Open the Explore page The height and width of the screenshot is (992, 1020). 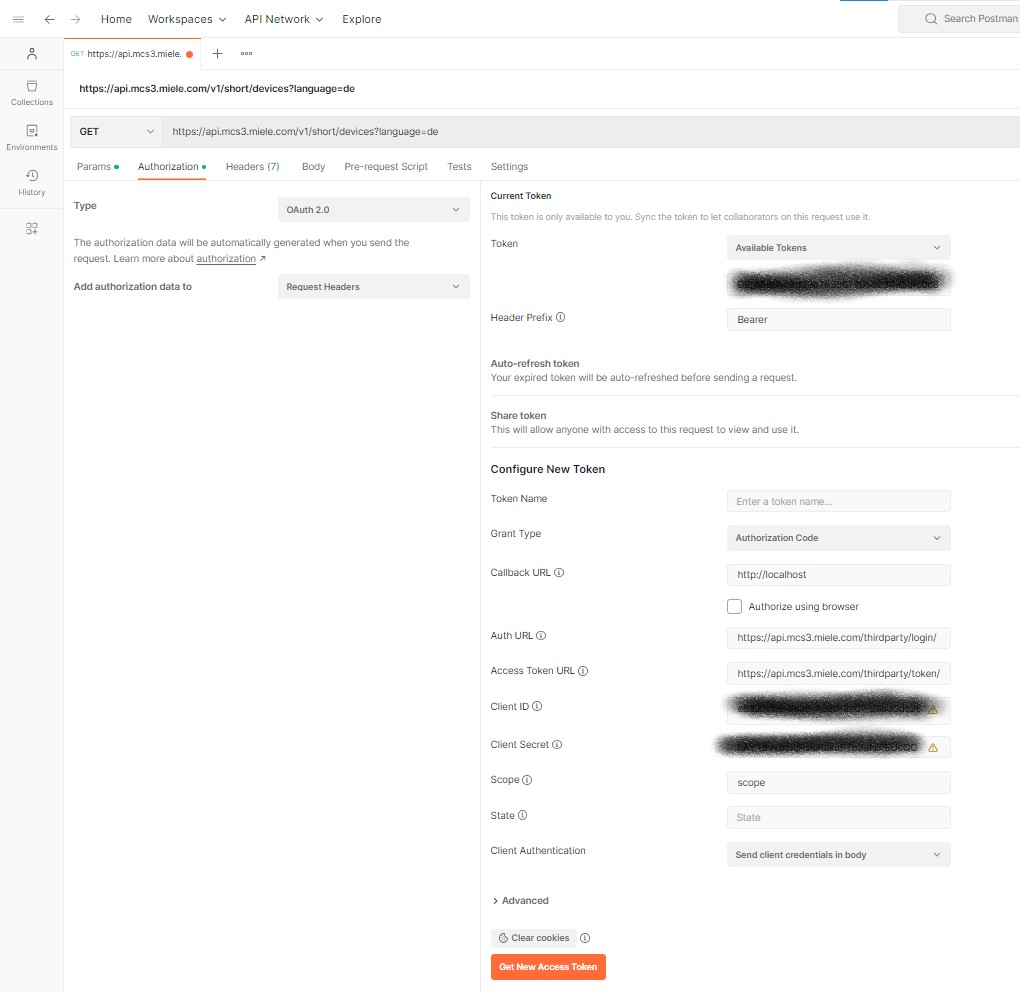pyautogui.click(x=362, y=20)
